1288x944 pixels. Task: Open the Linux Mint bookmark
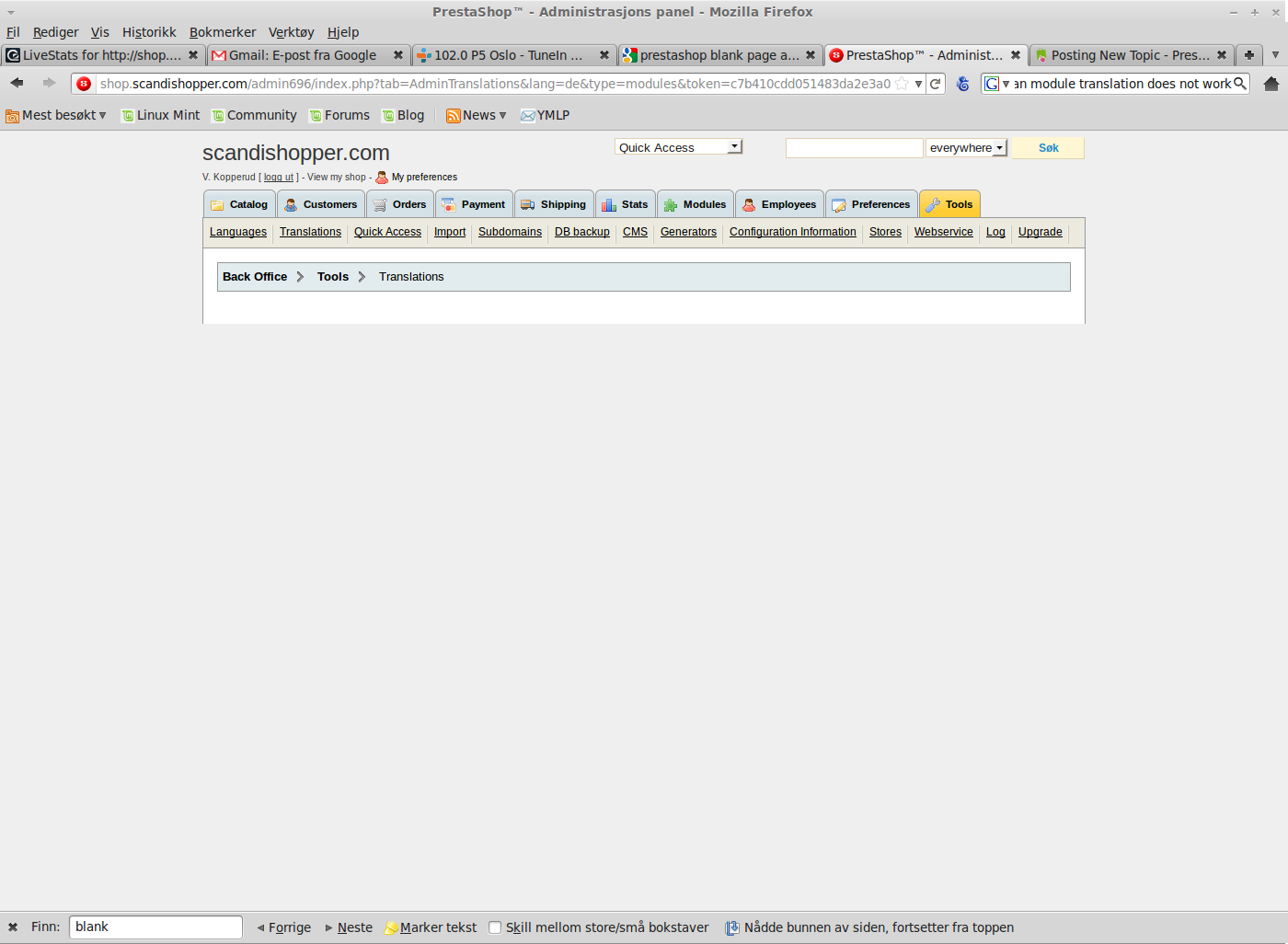(161, 115)
